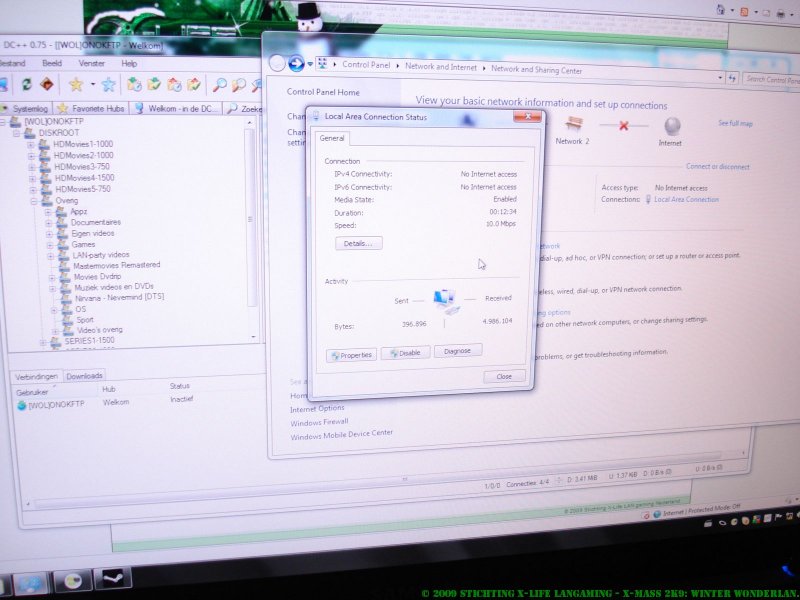Click the green Reconnect arrows icon in DC++
Viewport: 800px width, 600px height.
27,85
